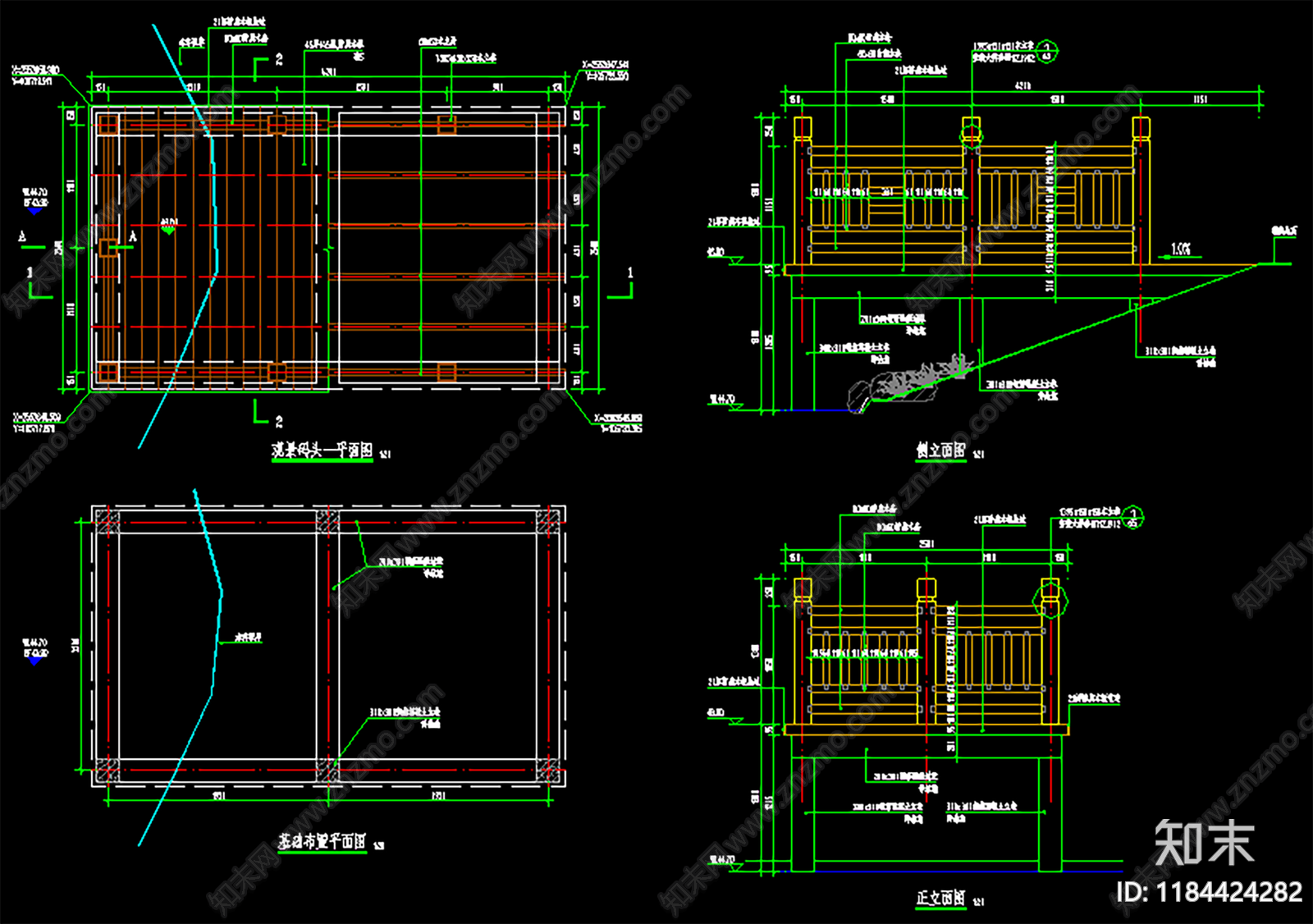The height and width of the screenshot is (924, 1313).
Task: Click the green octagon on the front elevation post
Action: pos(1050,597)
